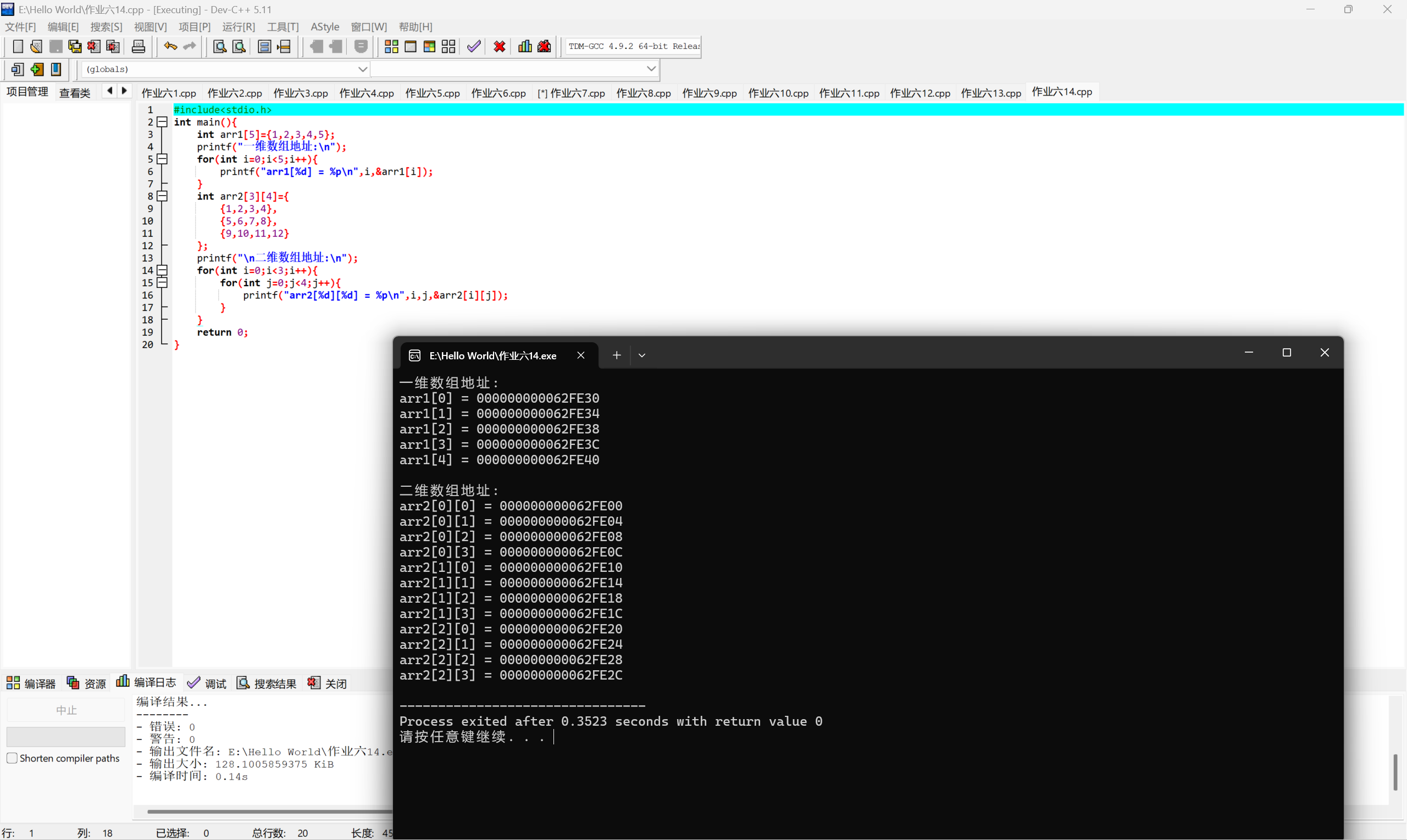Viewport: 1407px width, 840px height.
Task: Click the 关闭 button in bottom panel
Action: (327, 683)
